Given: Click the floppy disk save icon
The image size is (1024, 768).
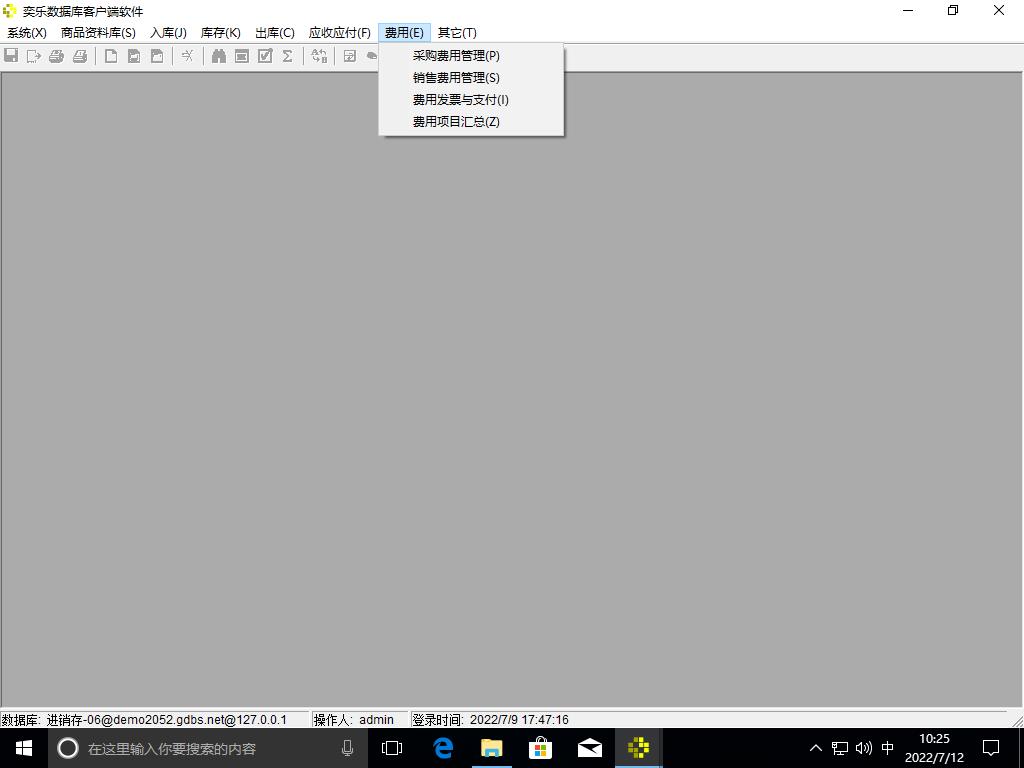Looking at the screenshot, I should pos(11,56).
